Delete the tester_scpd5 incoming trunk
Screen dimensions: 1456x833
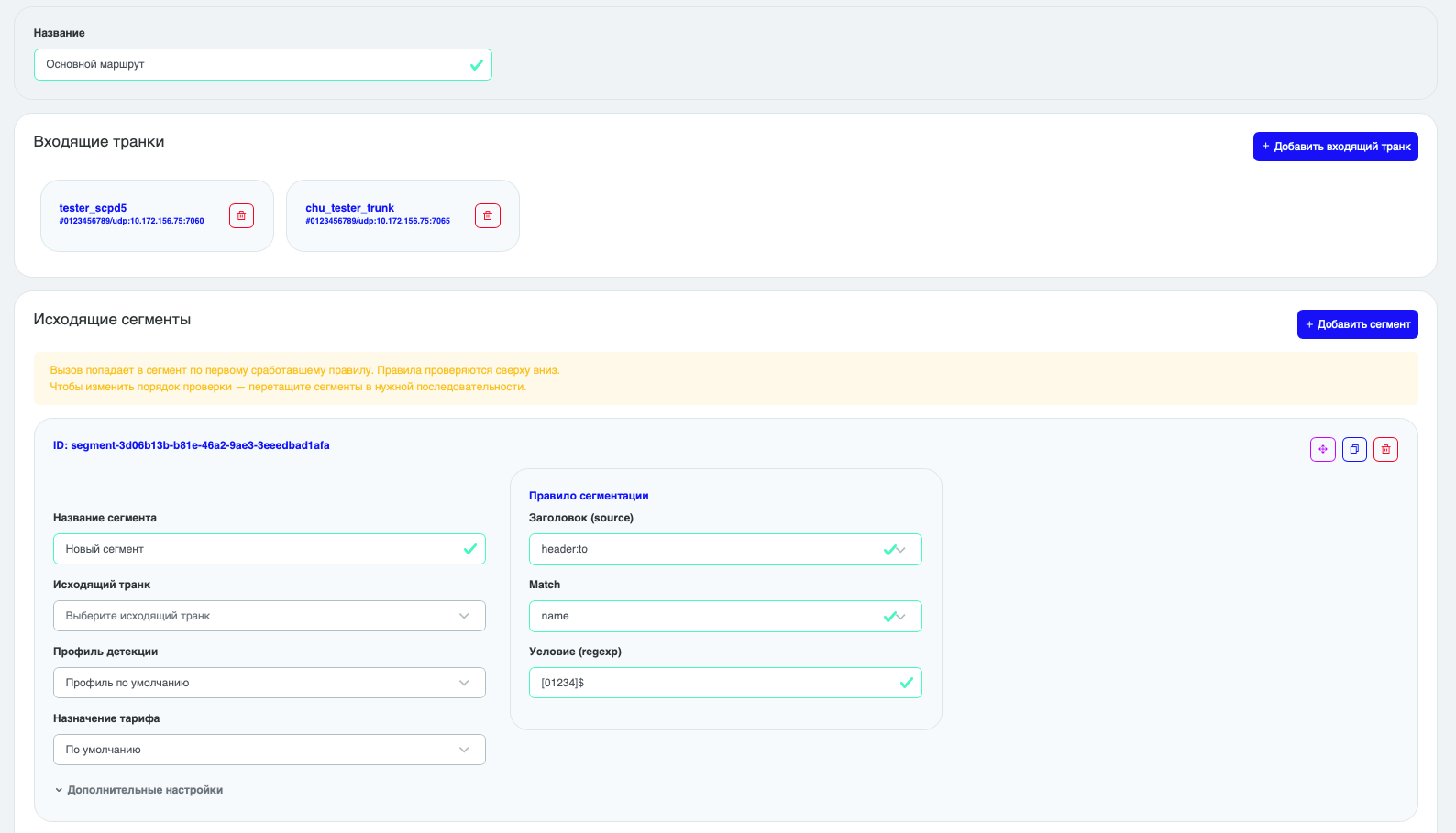tap(241, 215)
